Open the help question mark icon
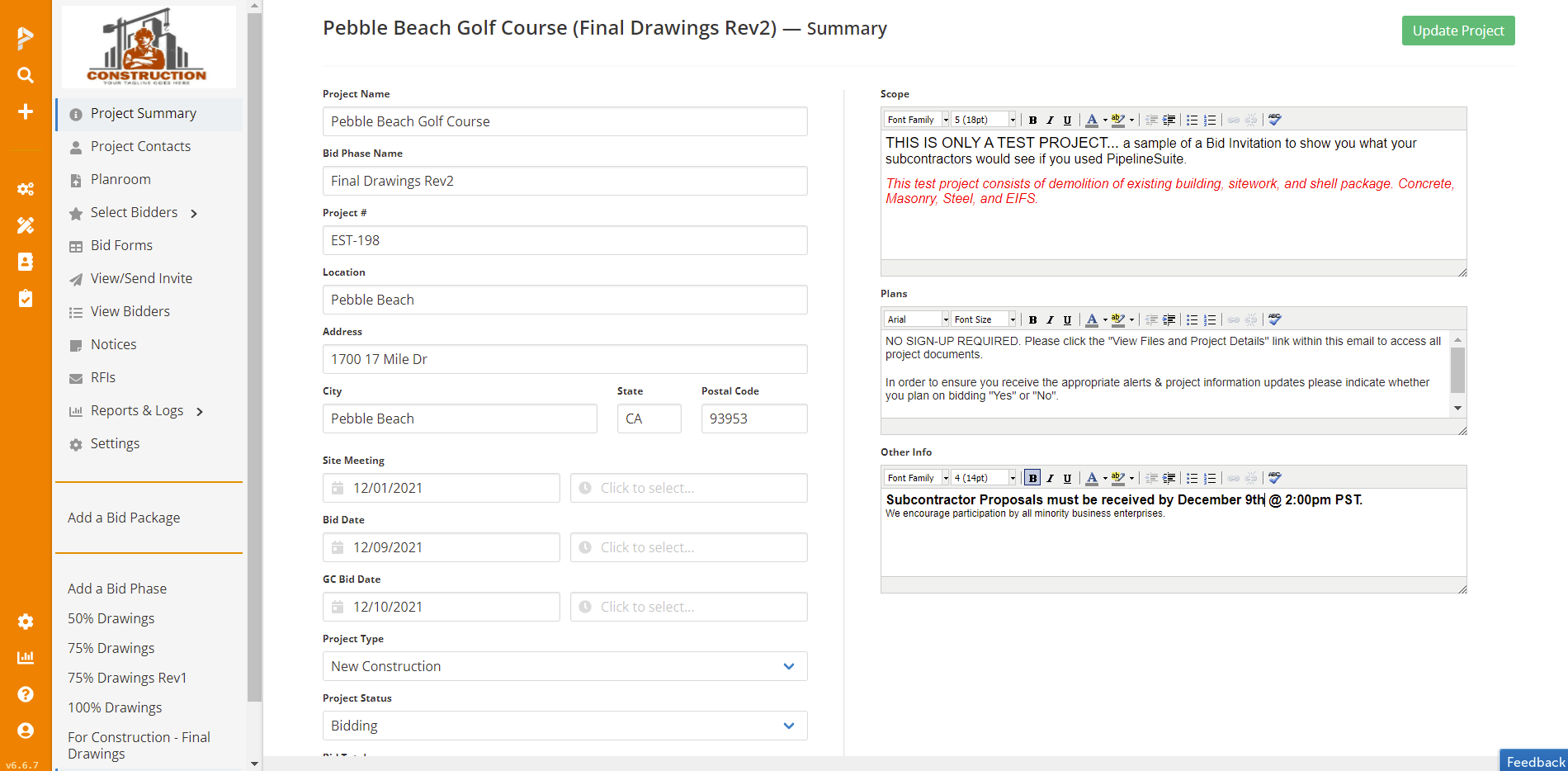 (26, 694)
